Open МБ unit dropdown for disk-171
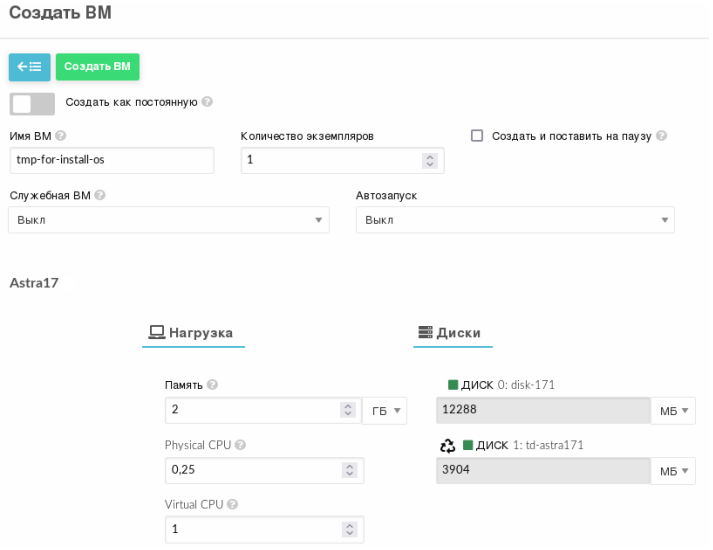This screenshot has height=550, width=713. pyautogui.click(x=674, y=411)
